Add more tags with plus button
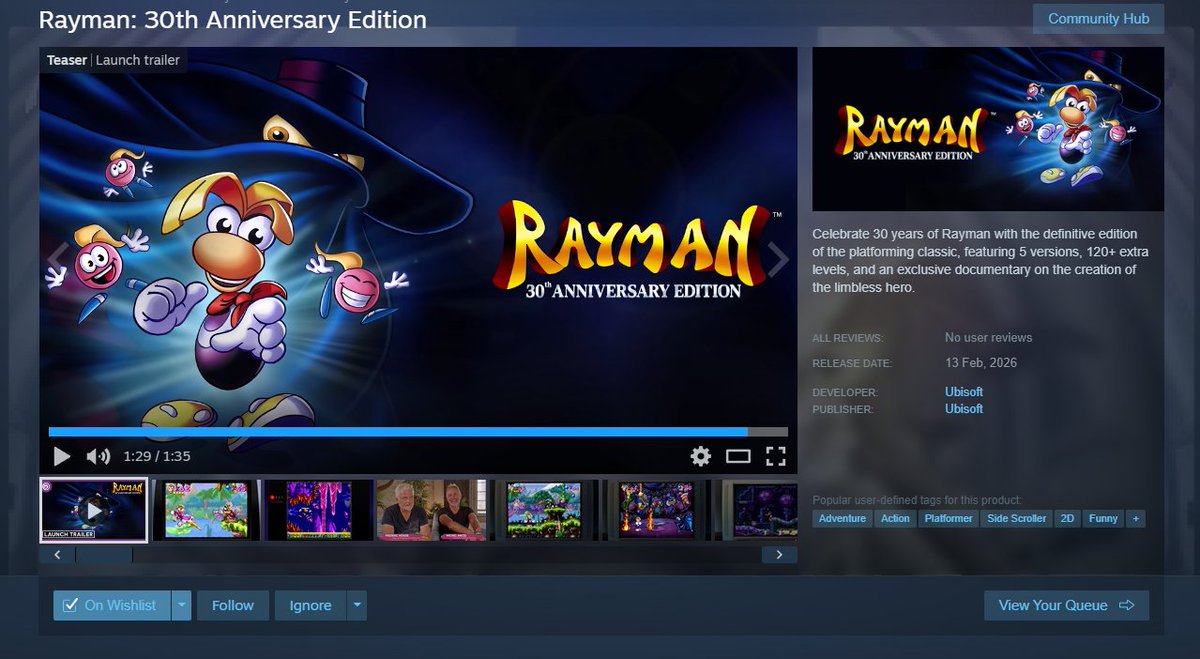The image size is (1200, 659). tap(1135, 518)
